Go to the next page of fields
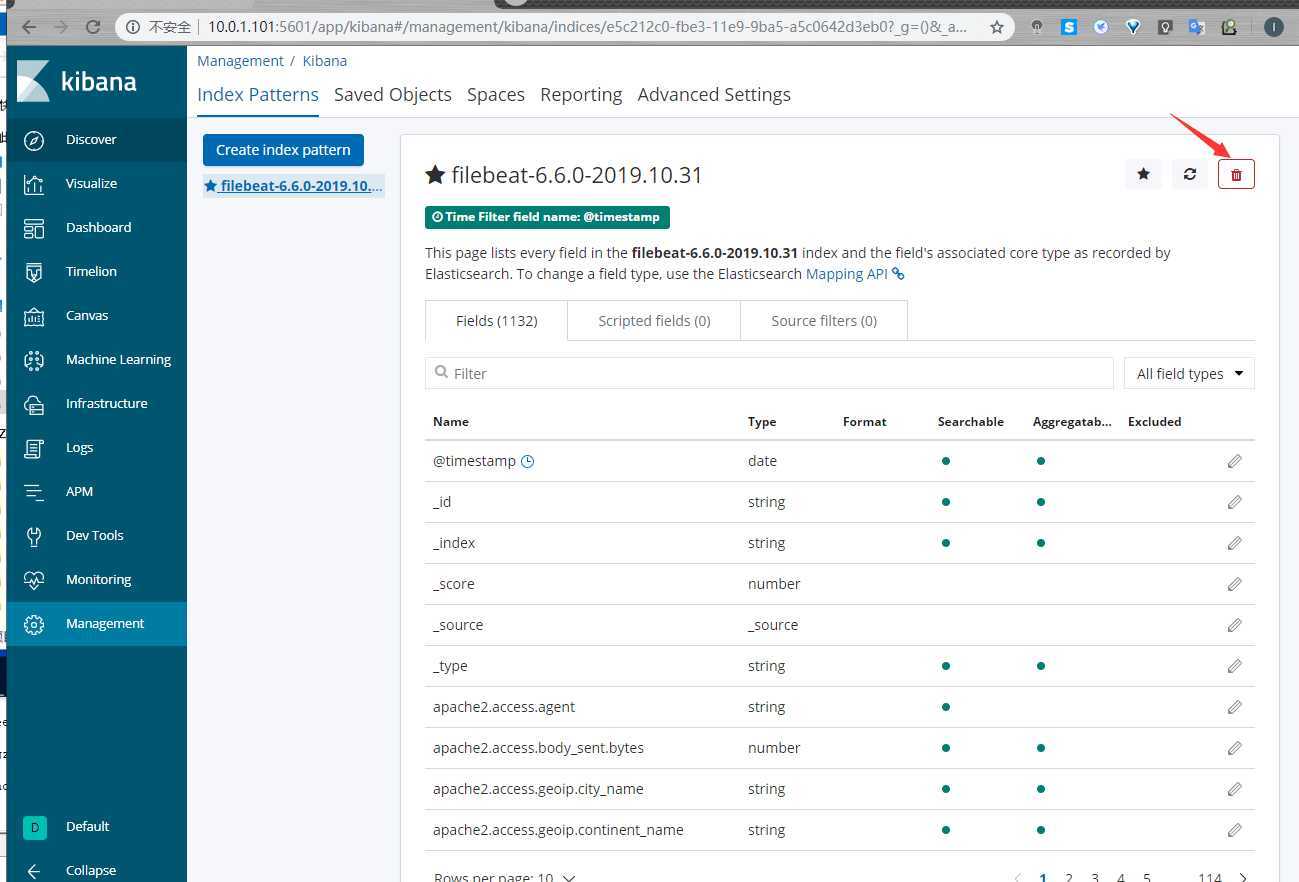 click(x=1243, y=877)
